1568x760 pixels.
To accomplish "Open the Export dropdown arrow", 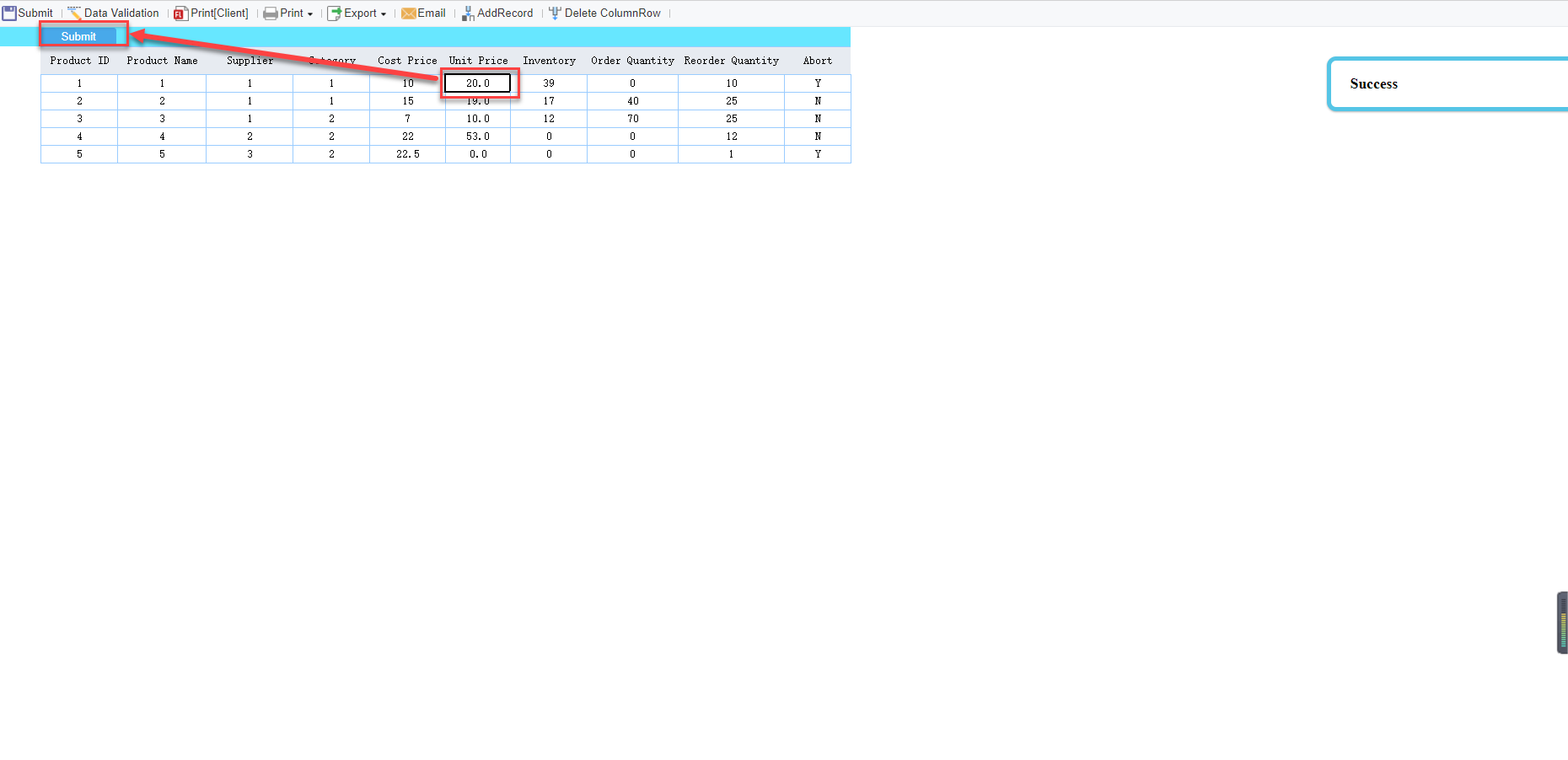I will pyautogui.click(x=384, y=14).
